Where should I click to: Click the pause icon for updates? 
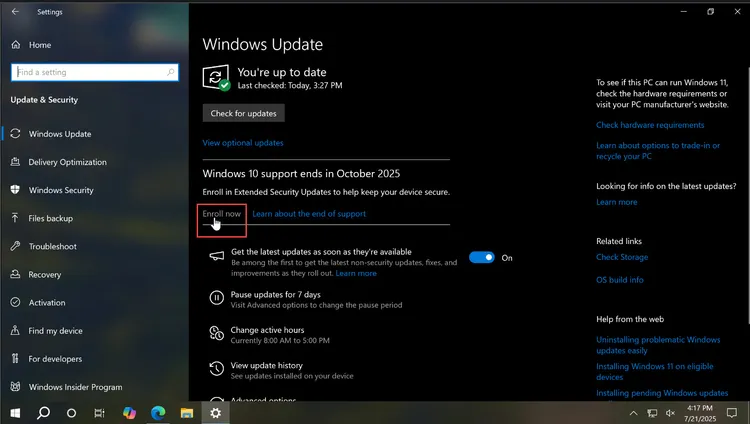(x=217, y=298)
